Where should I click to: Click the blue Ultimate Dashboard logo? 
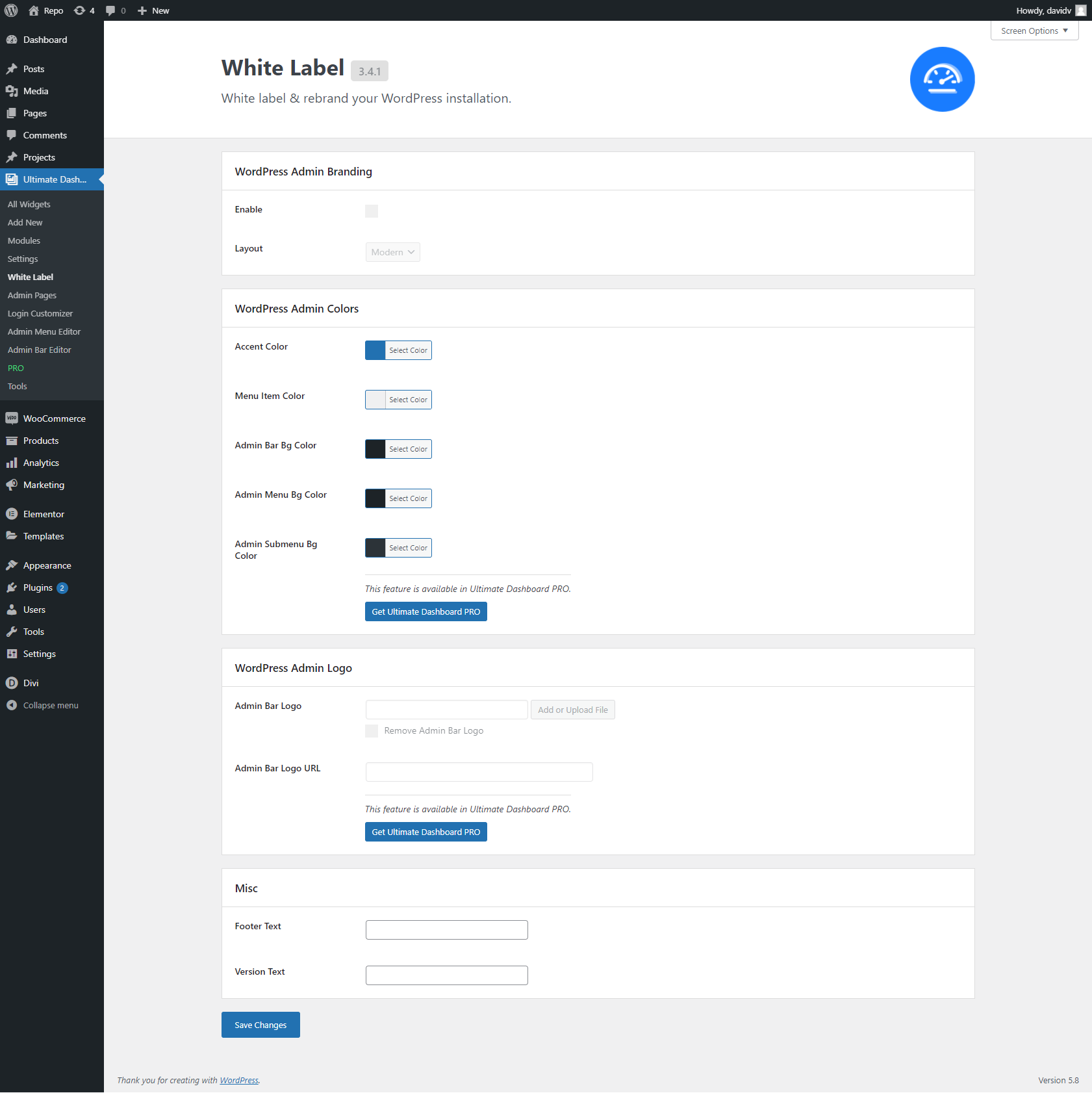[942, 79]
